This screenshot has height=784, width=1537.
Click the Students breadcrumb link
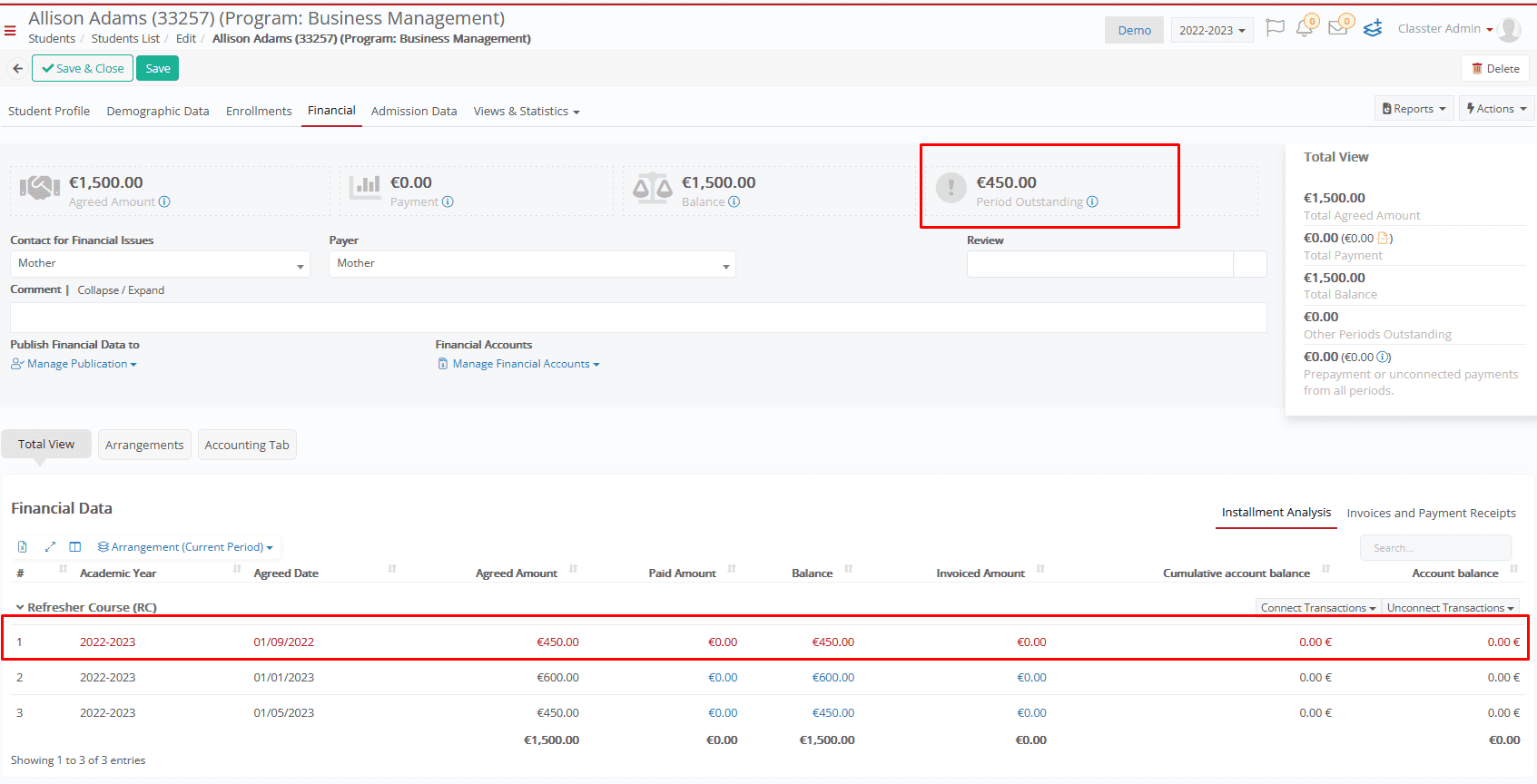(52, 38)
